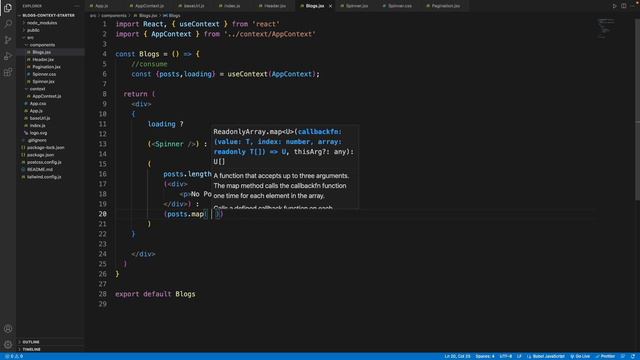Screen dimensions: 640x360
Task: Click Go Live in status bar
Action: pos(580,356)
